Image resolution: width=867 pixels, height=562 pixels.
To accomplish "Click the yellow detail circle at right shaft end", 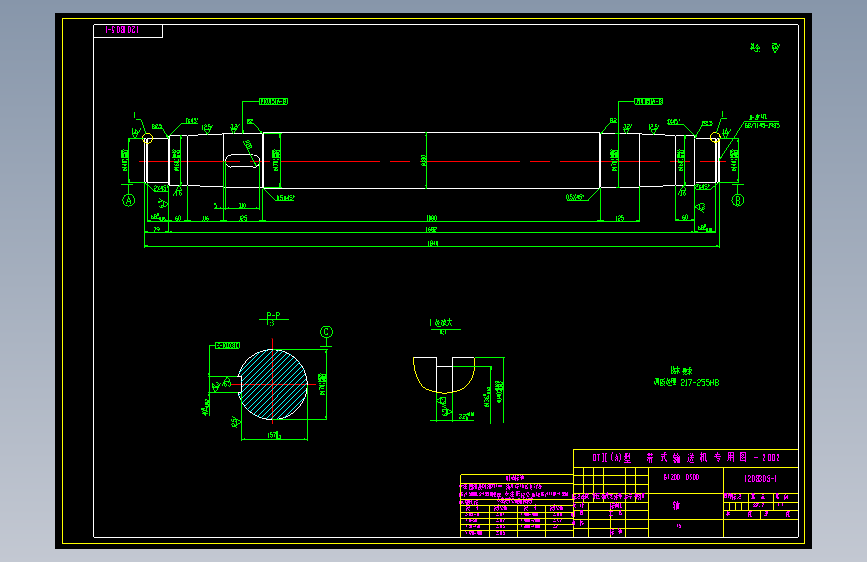I will [715, 137].
